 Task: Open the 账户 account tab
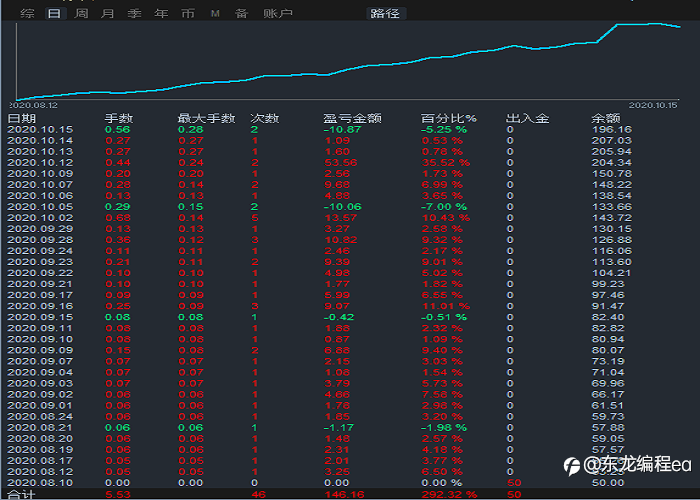278,13
